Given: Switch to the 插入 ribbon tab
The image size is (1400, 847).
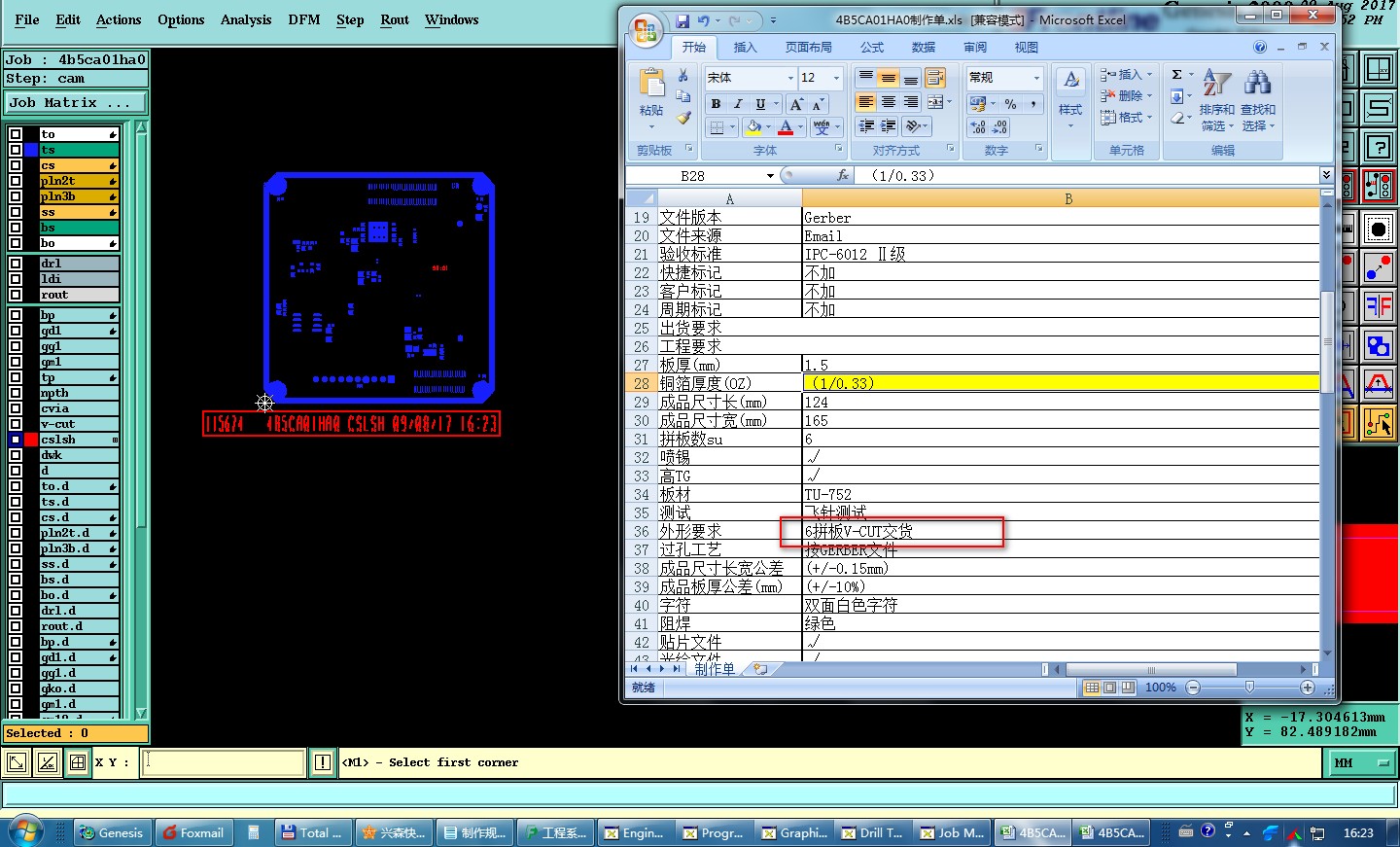Looking at the screenshot, I should 745,47.
